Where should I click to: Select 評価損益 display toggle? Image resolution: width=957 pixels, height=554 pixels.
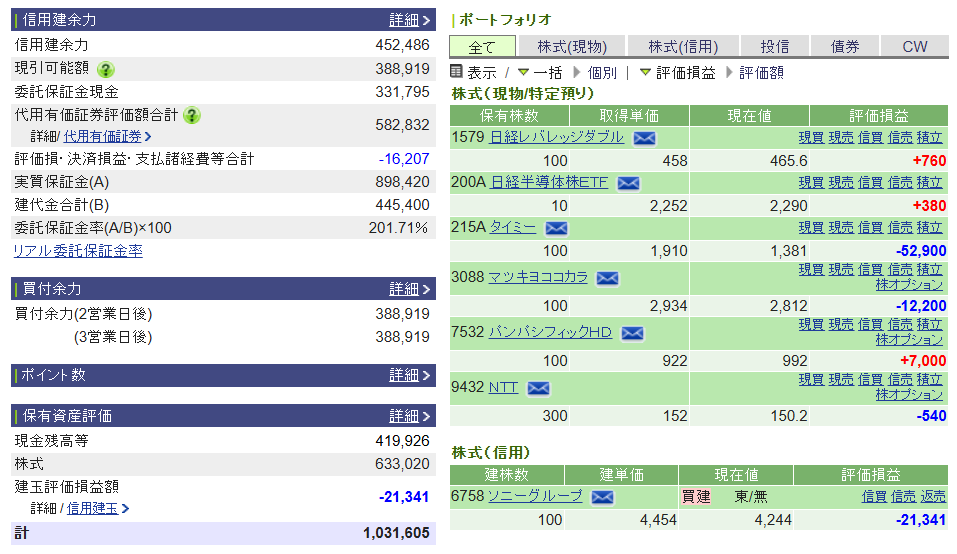677,73
